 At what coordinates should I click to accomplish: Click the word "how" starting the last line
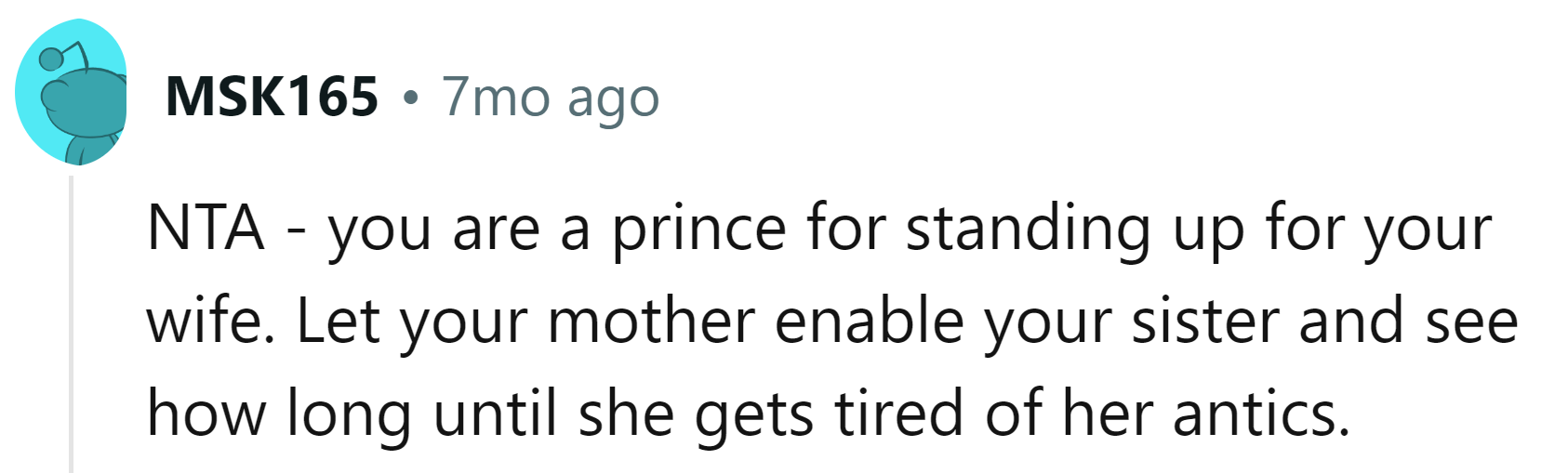[206, 414]
